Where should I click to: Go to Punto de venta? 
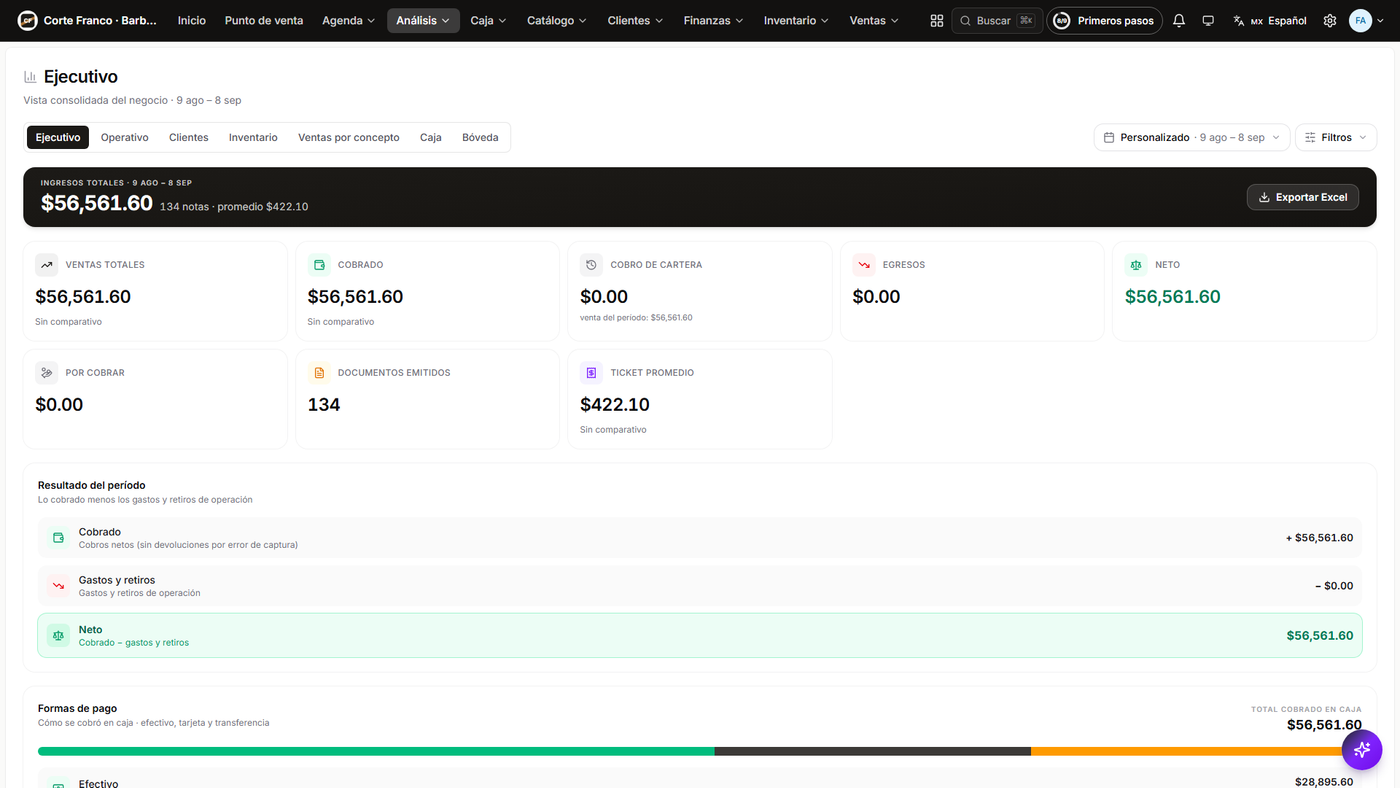[264, 21]
